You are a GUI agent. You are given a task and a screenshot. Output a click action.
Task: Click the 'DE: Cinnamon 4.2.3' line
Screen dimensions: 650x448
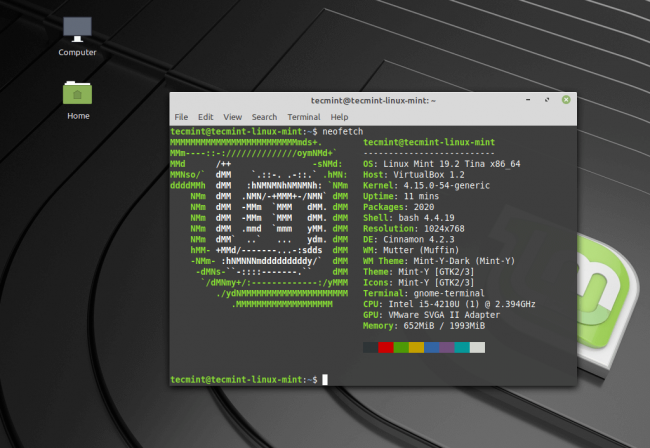[409, 239]
